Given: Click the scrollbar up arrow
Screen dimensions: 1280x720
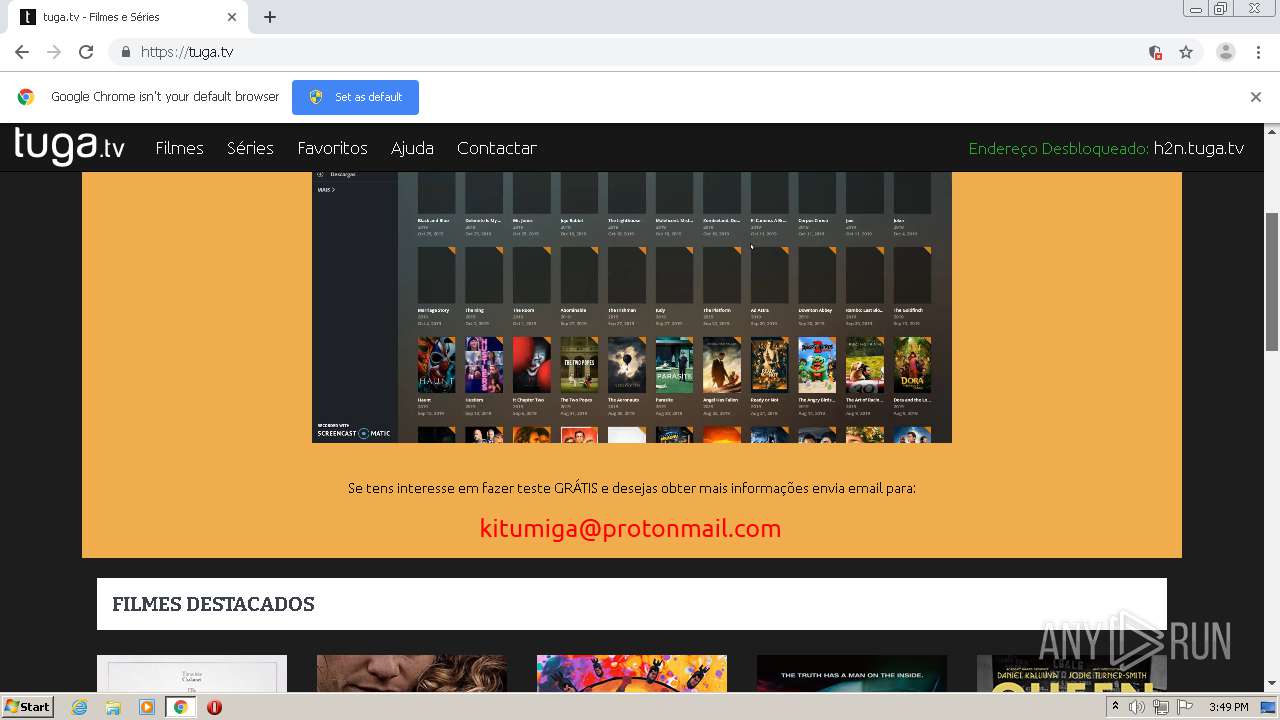Looking at the screenshot, I should [1272, 131].
